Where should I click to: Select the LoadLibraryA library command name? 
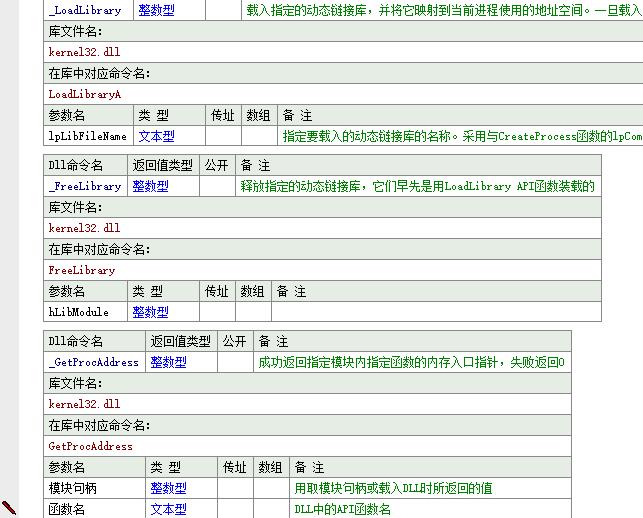[x=85, y=94]
